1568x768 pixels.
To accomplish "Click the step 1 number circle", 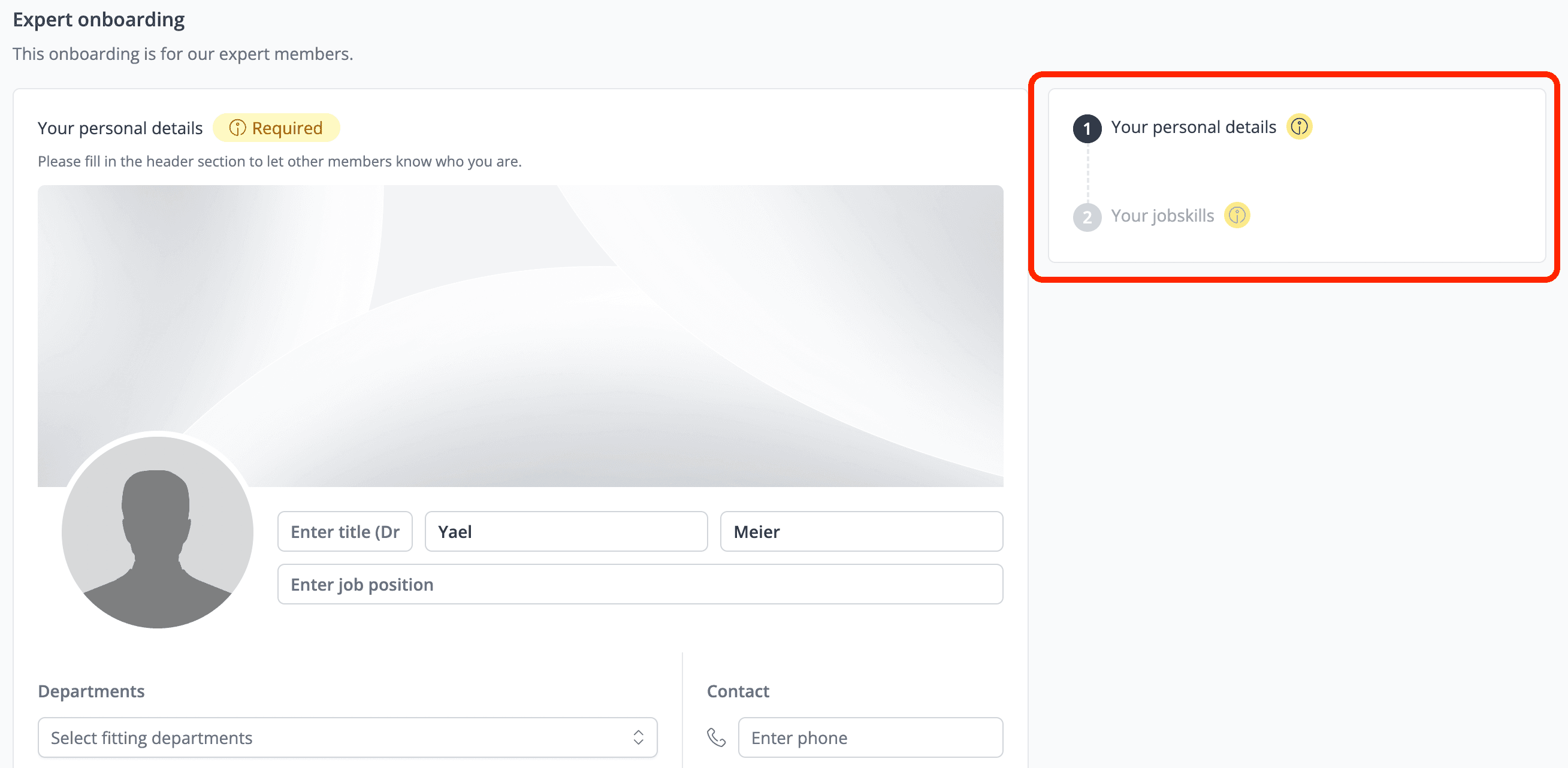I will tap(1086, 129).
